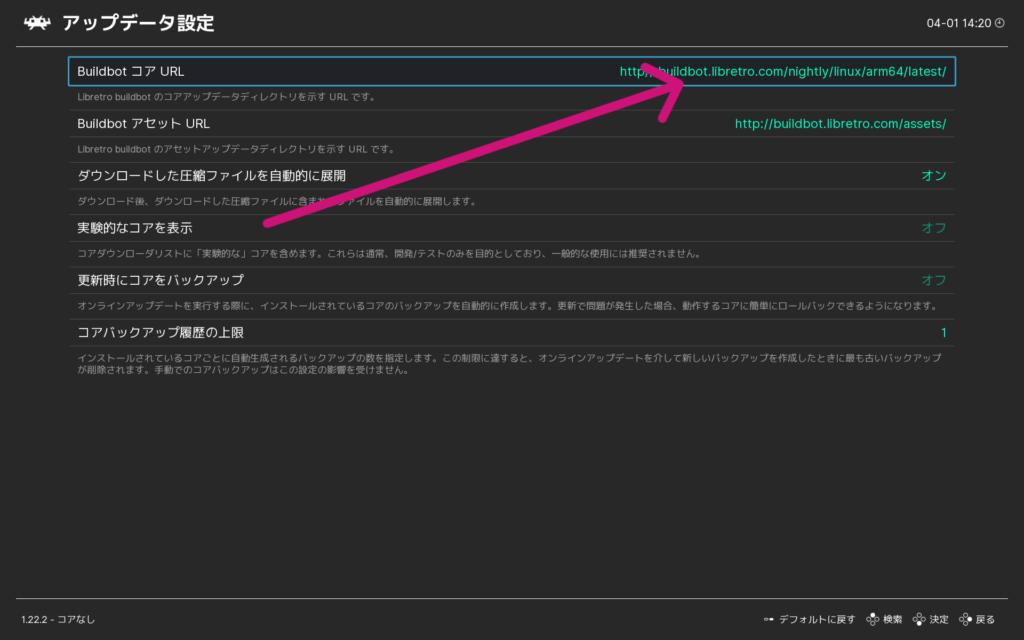Open the buildbot.libretro.com/assets/ URL value
This screenshot has height=640, width=1024.
click(x=840, y=124)
